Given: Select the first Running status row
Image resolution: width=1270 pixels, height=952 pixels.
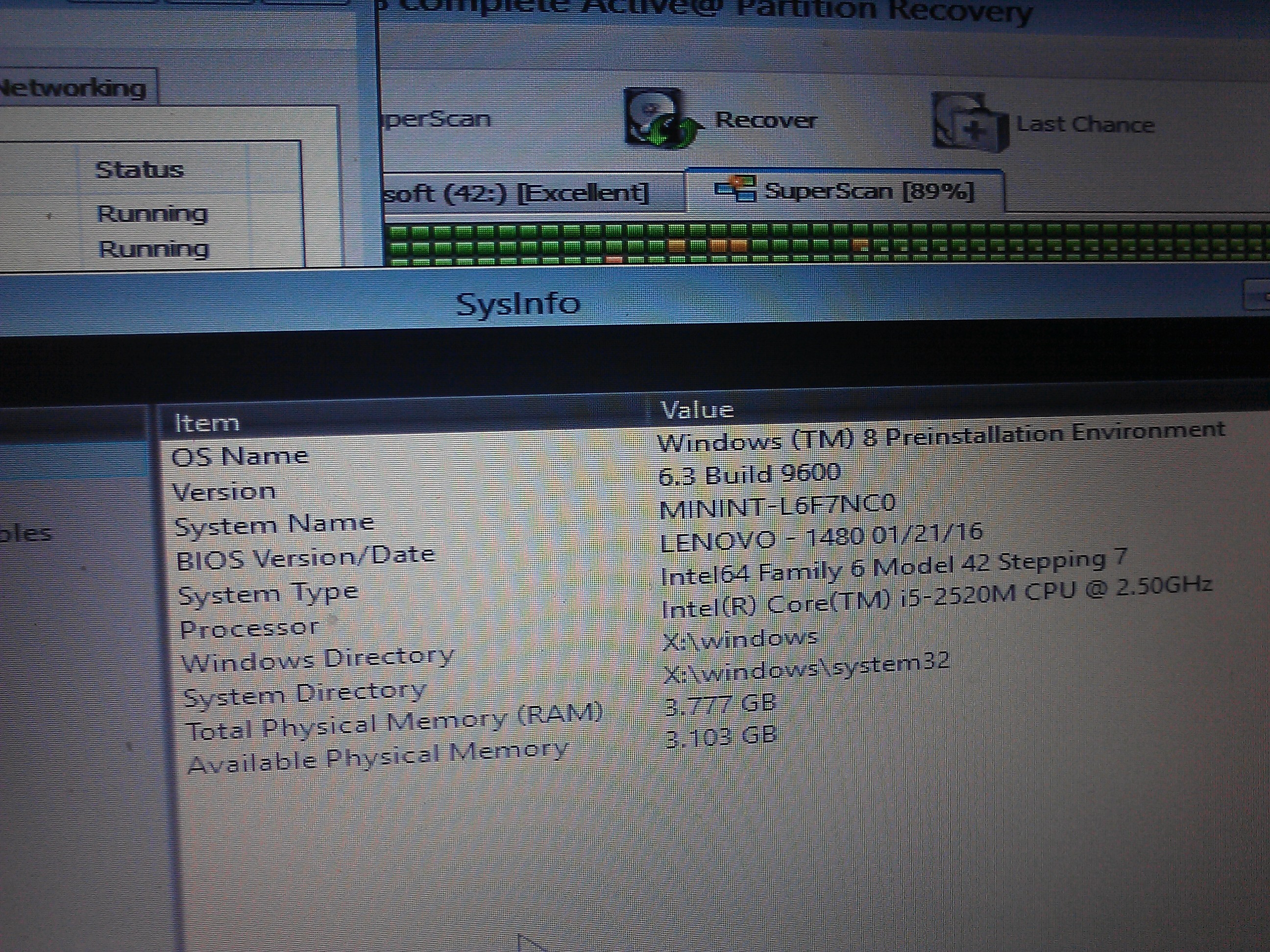Looking at the screenshot, I should click(x=152, y=214).
